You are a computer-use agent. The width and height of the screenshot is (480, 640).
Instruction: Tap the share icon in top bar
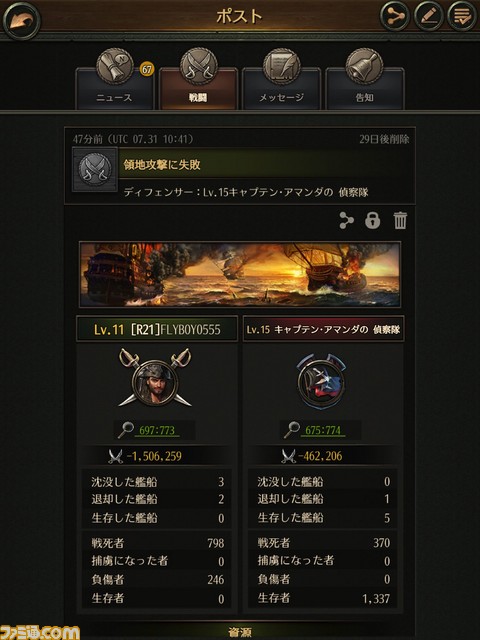pos(395,16)
